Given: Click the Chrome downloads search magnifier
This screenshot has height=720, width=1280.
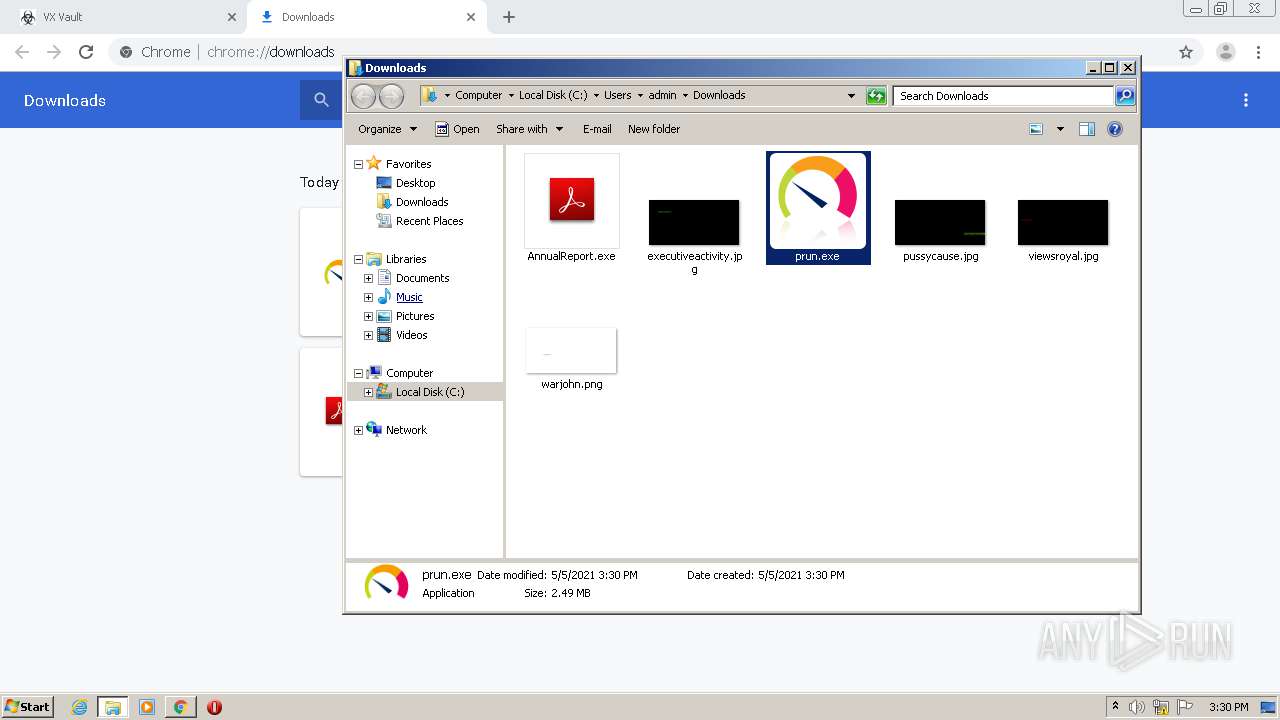Looking at the screenshot, I should (321, 100).
